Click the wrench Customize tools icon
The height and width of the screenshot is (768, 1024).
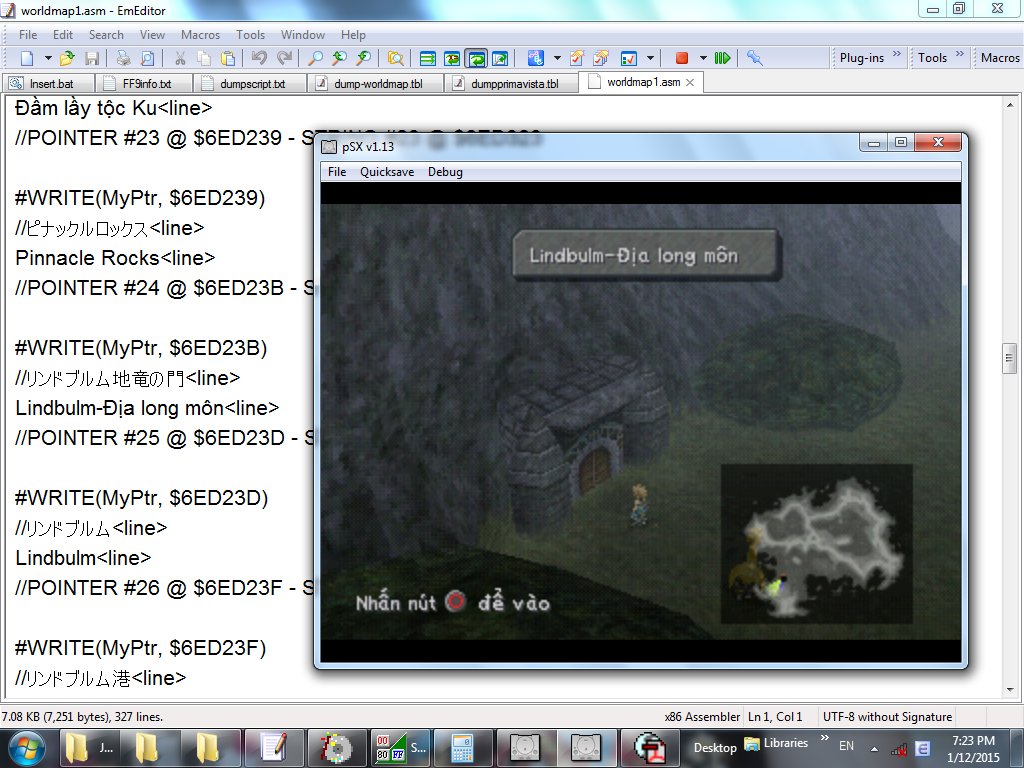(755, 58)
